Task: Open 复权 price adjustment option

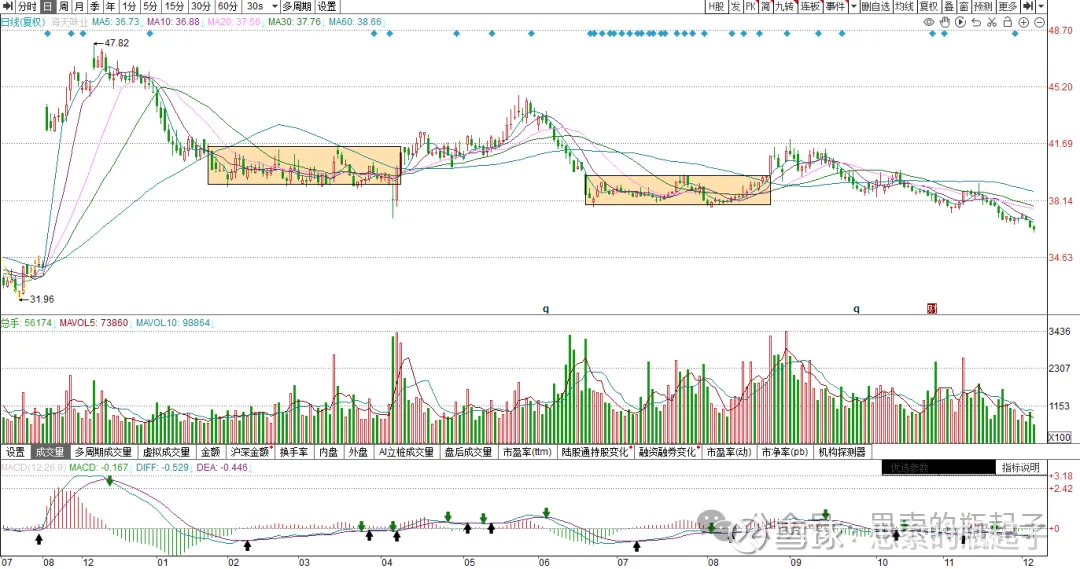Action: pyautogui.click(x=928, y=6)
